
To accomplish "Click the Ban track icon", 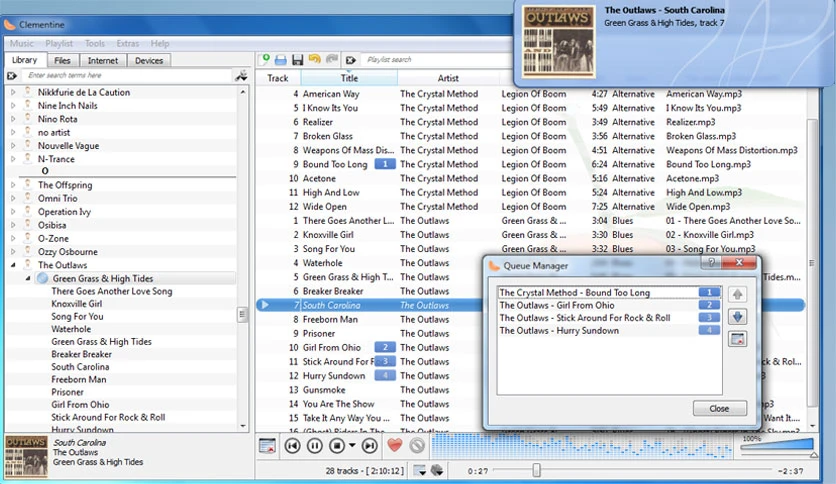I will click(417, 445).
